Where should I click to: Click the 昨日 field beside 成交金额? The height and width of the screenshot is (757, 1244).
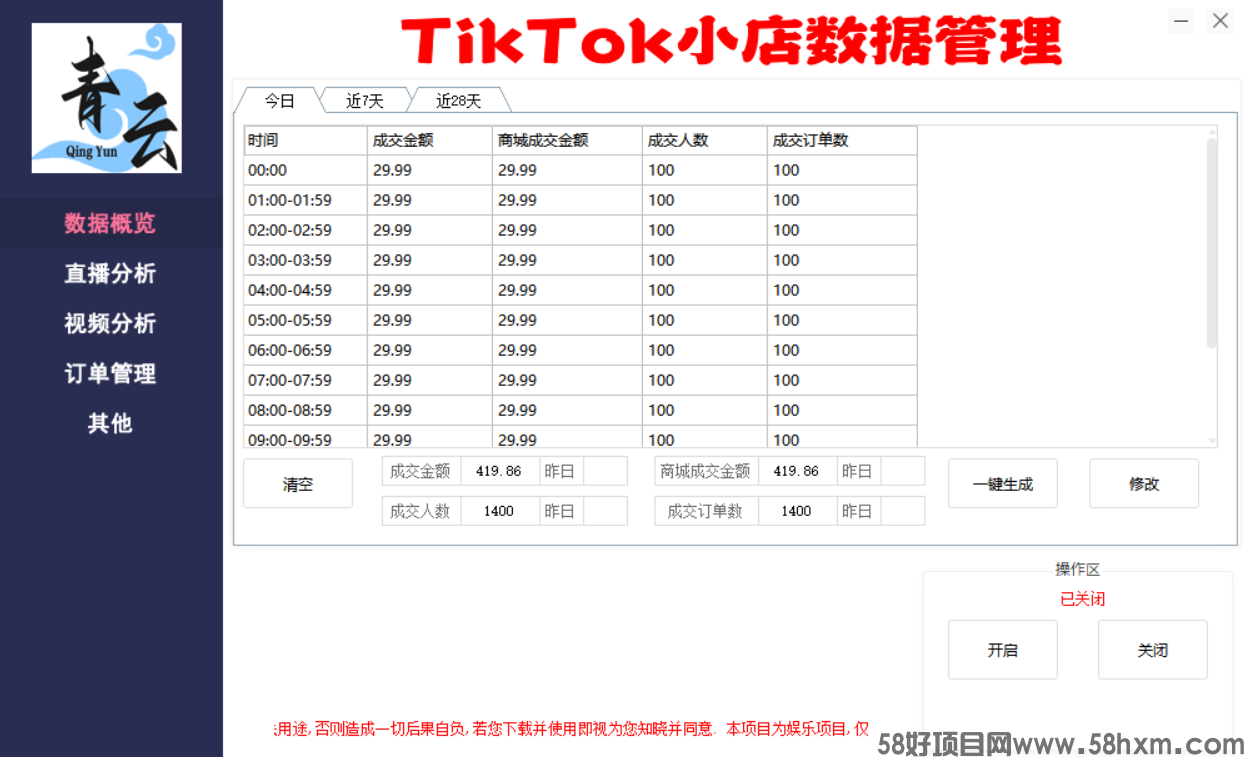tap(605, 471)
